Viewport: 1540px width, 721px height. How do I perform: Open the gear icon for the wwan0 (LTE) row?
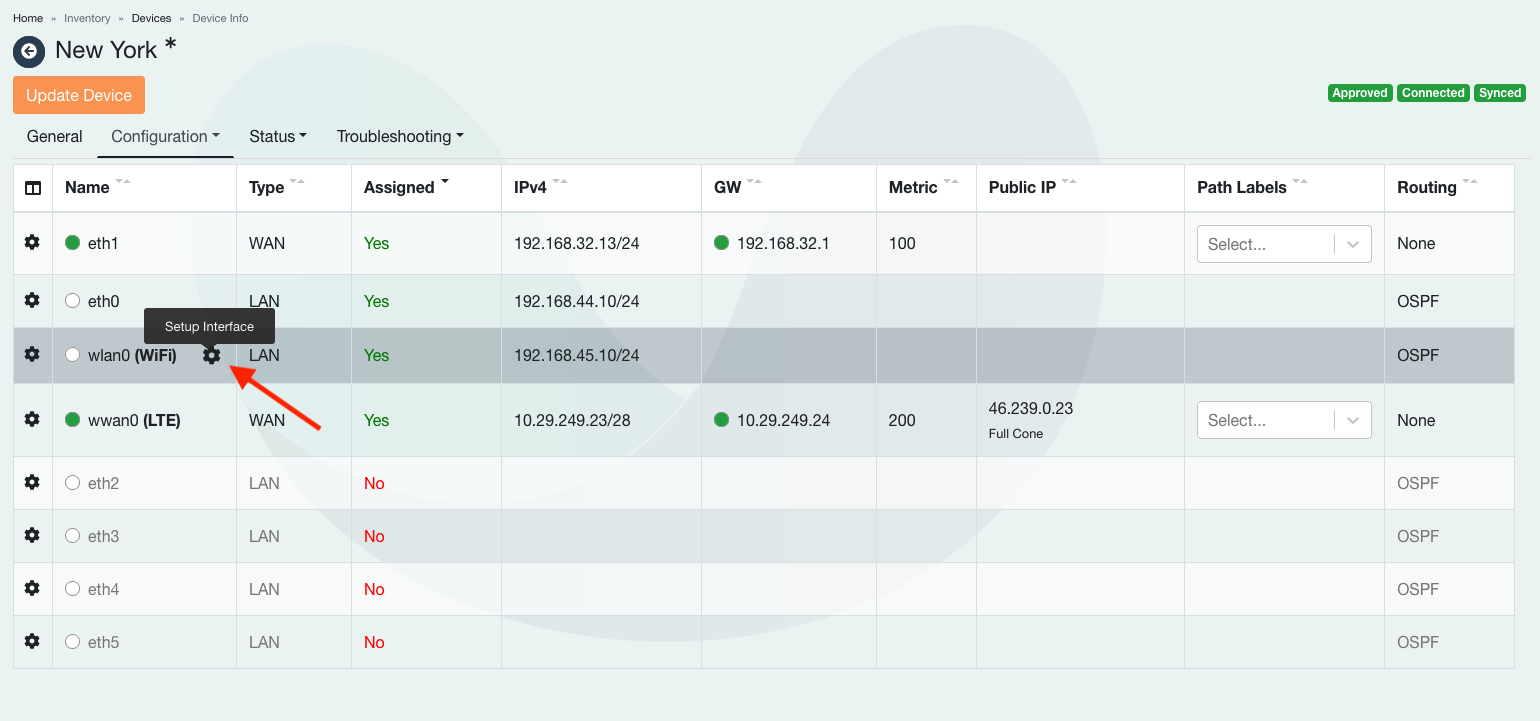click(32, 420)
